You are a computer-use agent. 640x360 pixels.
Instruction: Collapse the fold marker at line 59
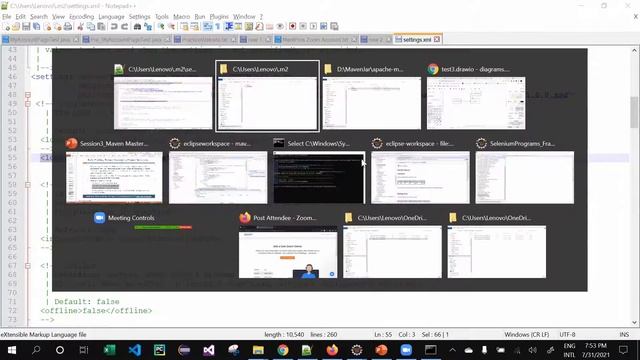point(28,184)
